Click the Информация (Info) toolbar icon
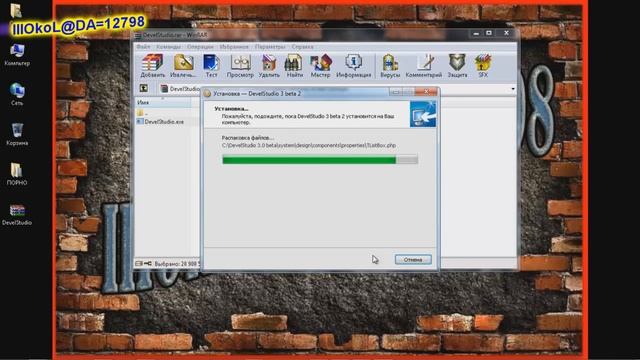The width and height of the screenshot is (640, 360). coord(353,66)
